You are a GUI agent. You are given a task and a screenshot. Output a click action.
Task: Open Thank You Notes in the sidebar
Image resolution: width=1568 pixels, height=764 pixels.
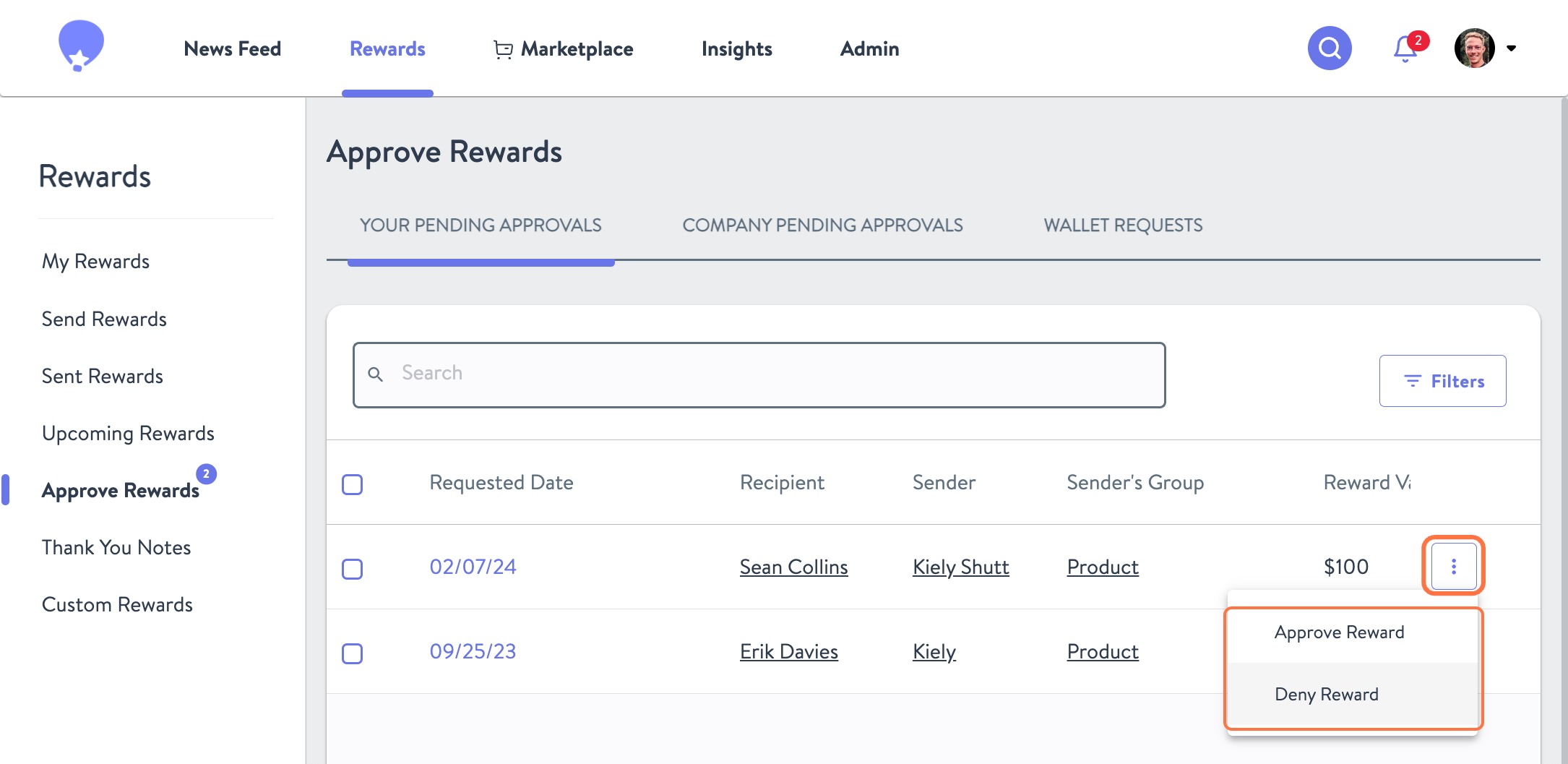coord(116,547)
